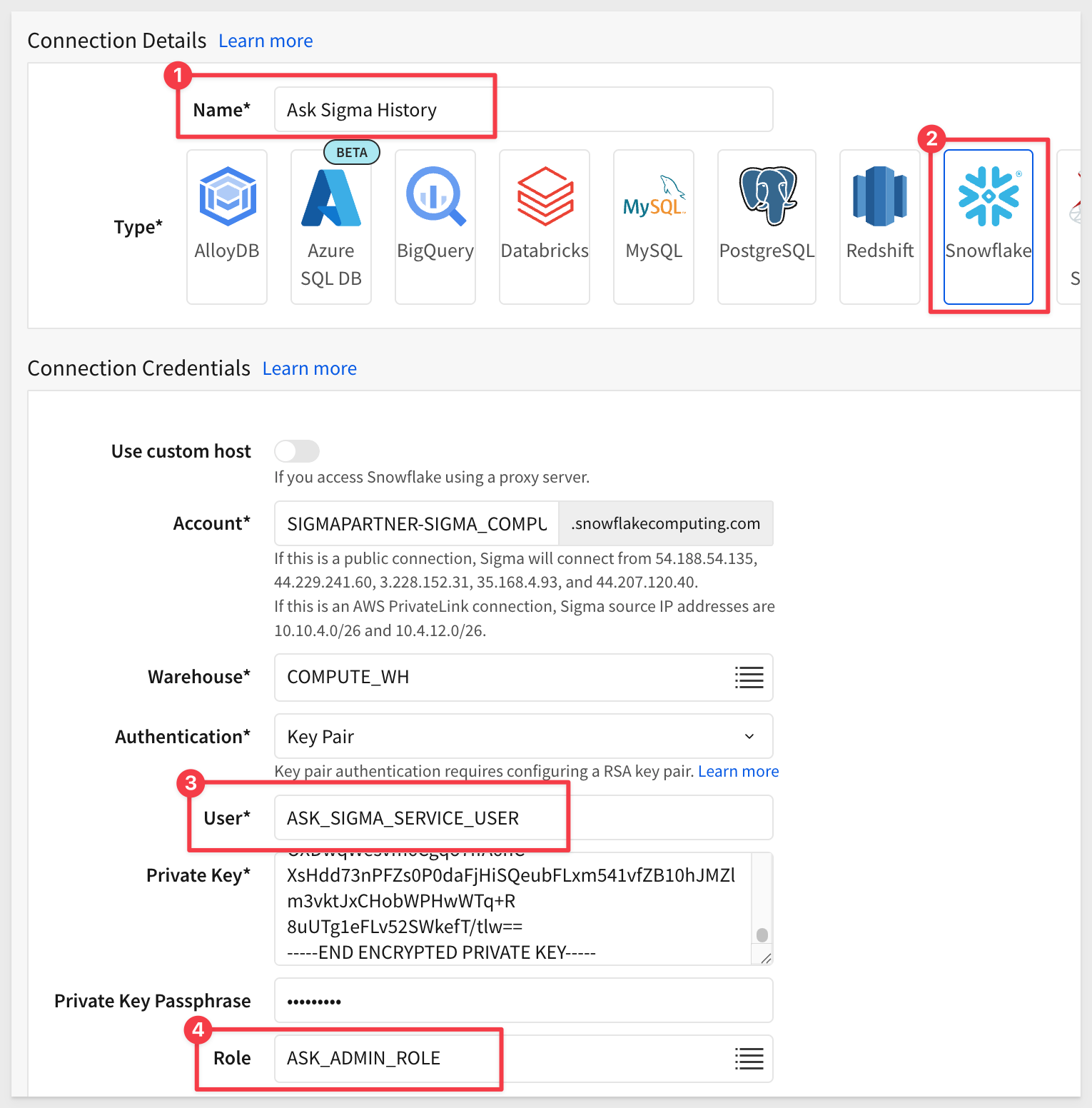Click the User field ASK_SIGMA_SERVICE_USER
This screenshot has width=1092, height=1108.
click(524, 817)
